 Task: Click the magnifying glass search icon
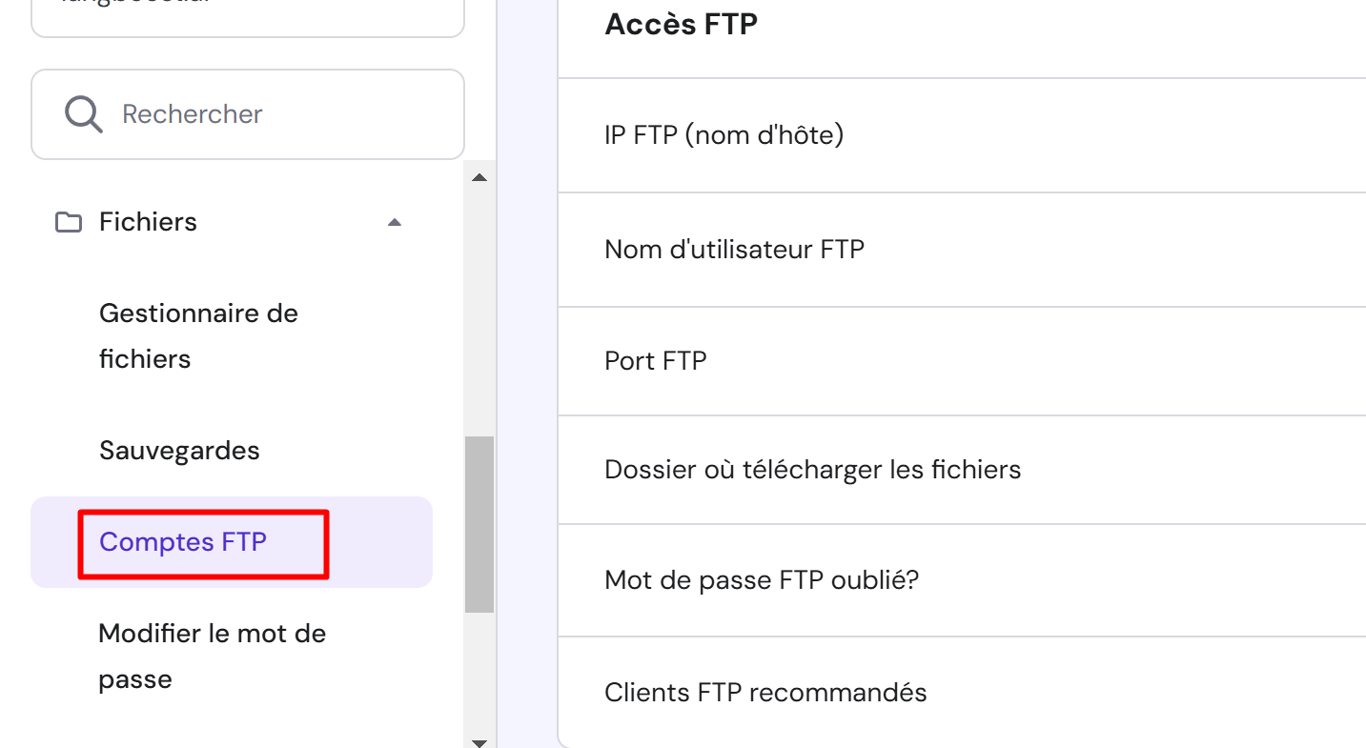point(83,114)
